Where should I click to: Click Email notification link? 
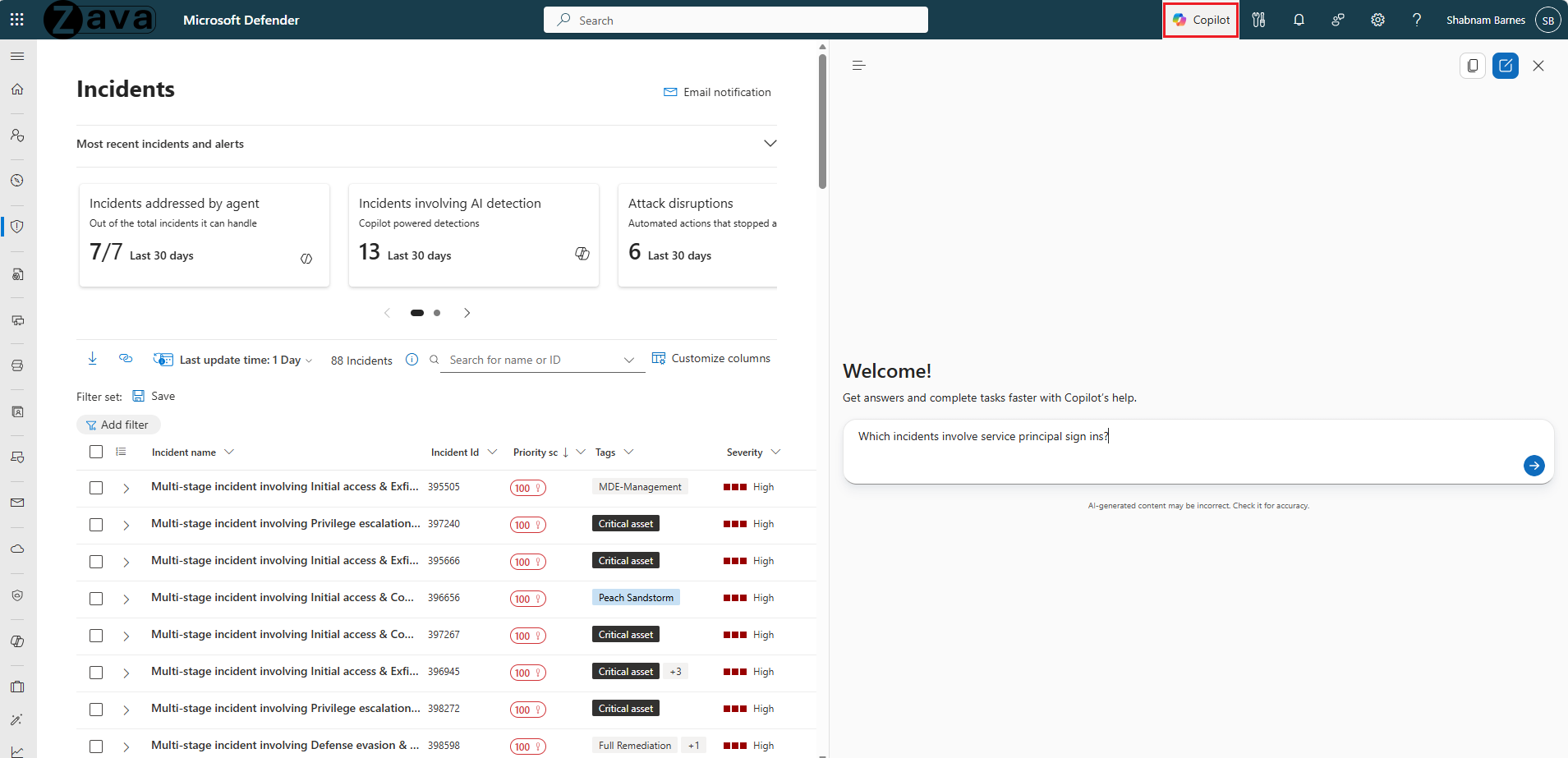[x=717, y=92]
